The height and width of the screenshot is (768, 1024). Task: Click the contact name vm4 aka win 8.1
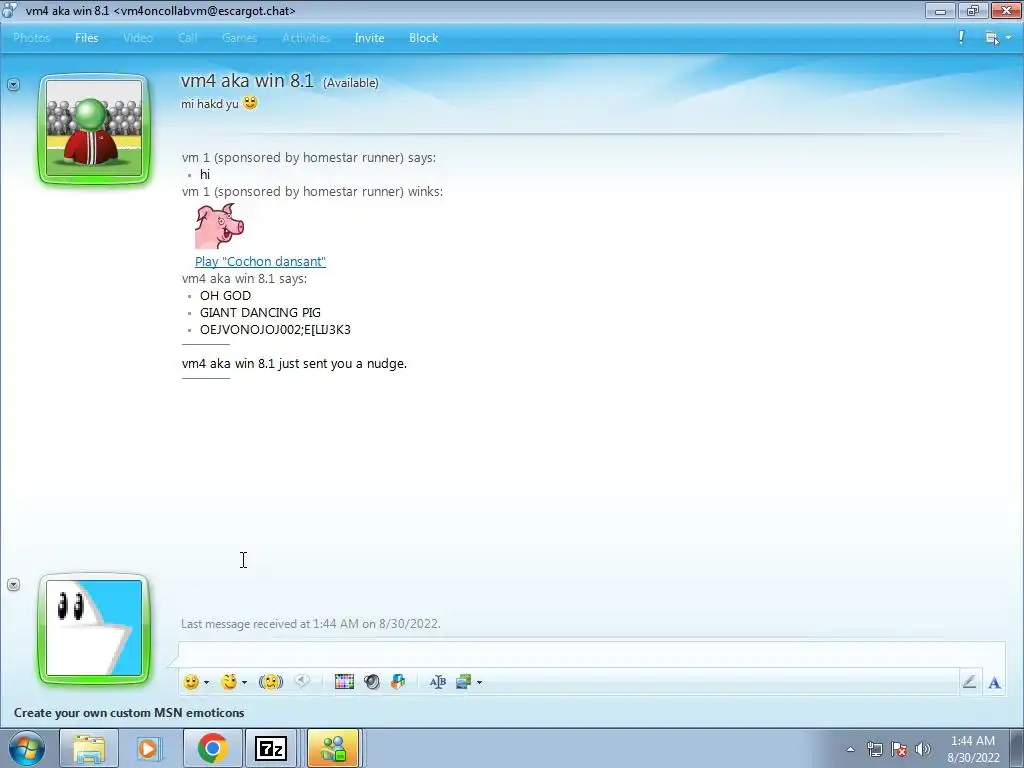(247, 80)
